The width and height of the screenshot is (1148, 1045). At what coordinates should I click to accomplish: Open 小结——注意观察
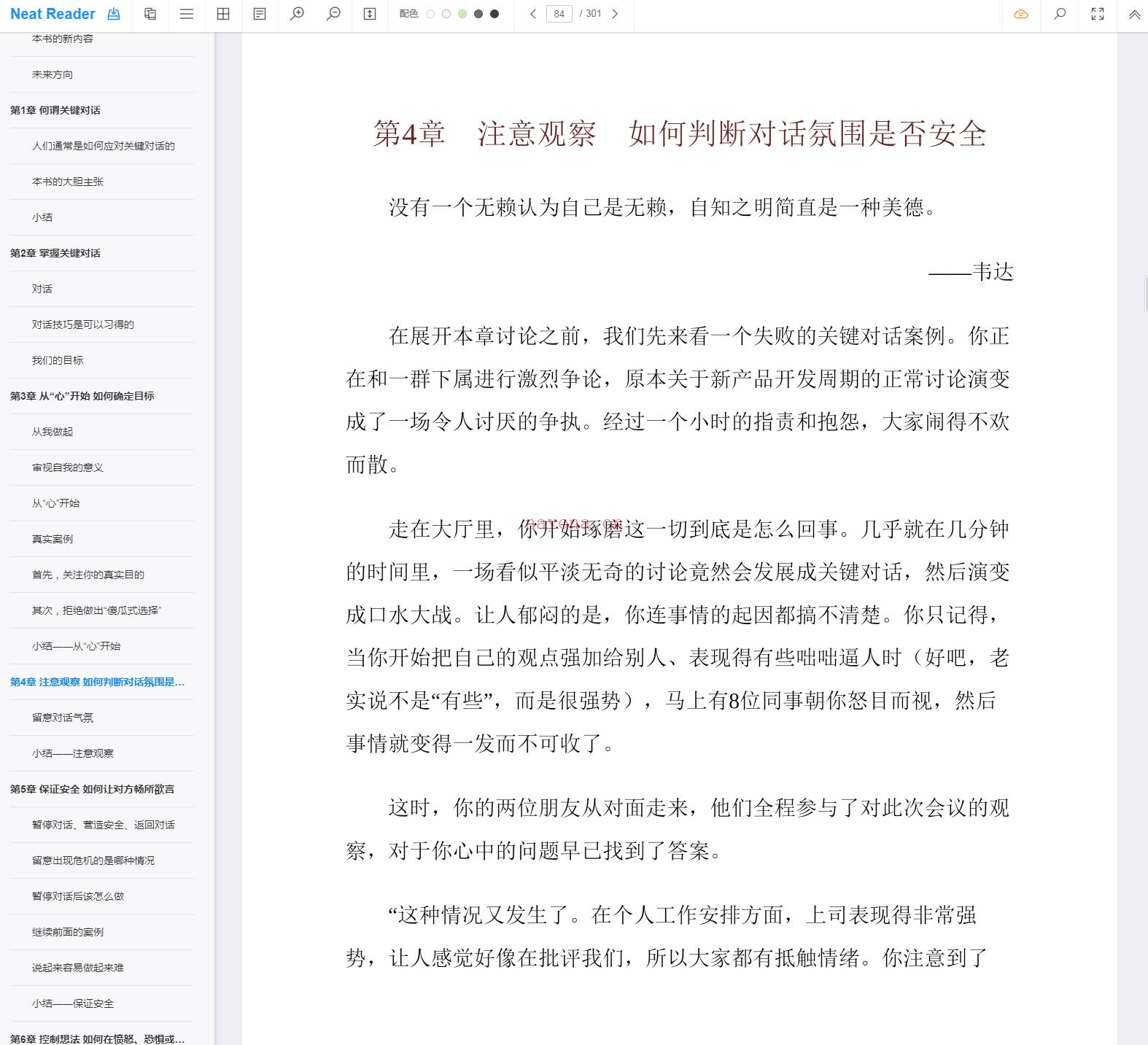pyautogui.click(x=73, y=753)
